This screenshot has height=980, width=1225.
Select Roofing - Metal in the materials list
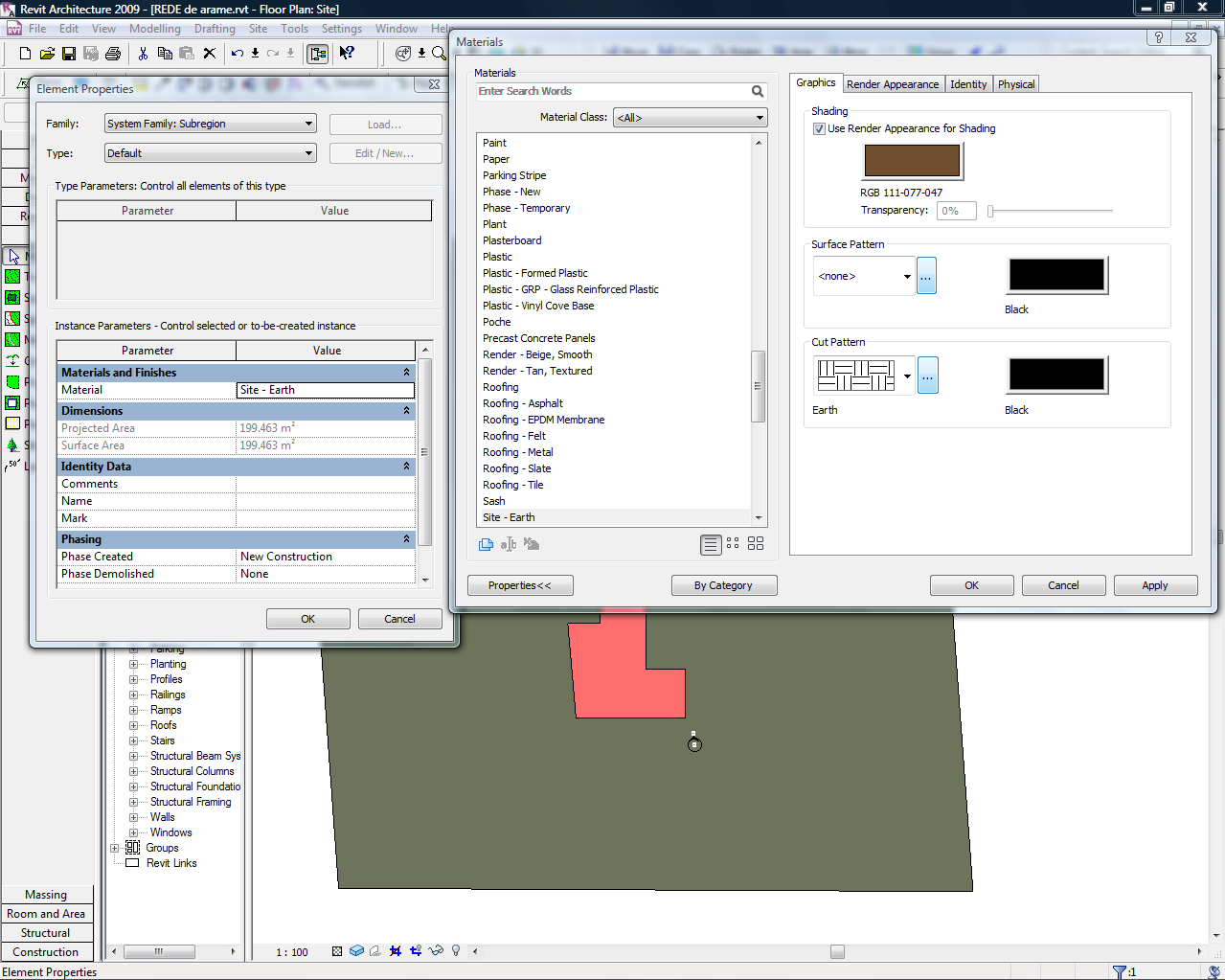[x=518, y=452]
